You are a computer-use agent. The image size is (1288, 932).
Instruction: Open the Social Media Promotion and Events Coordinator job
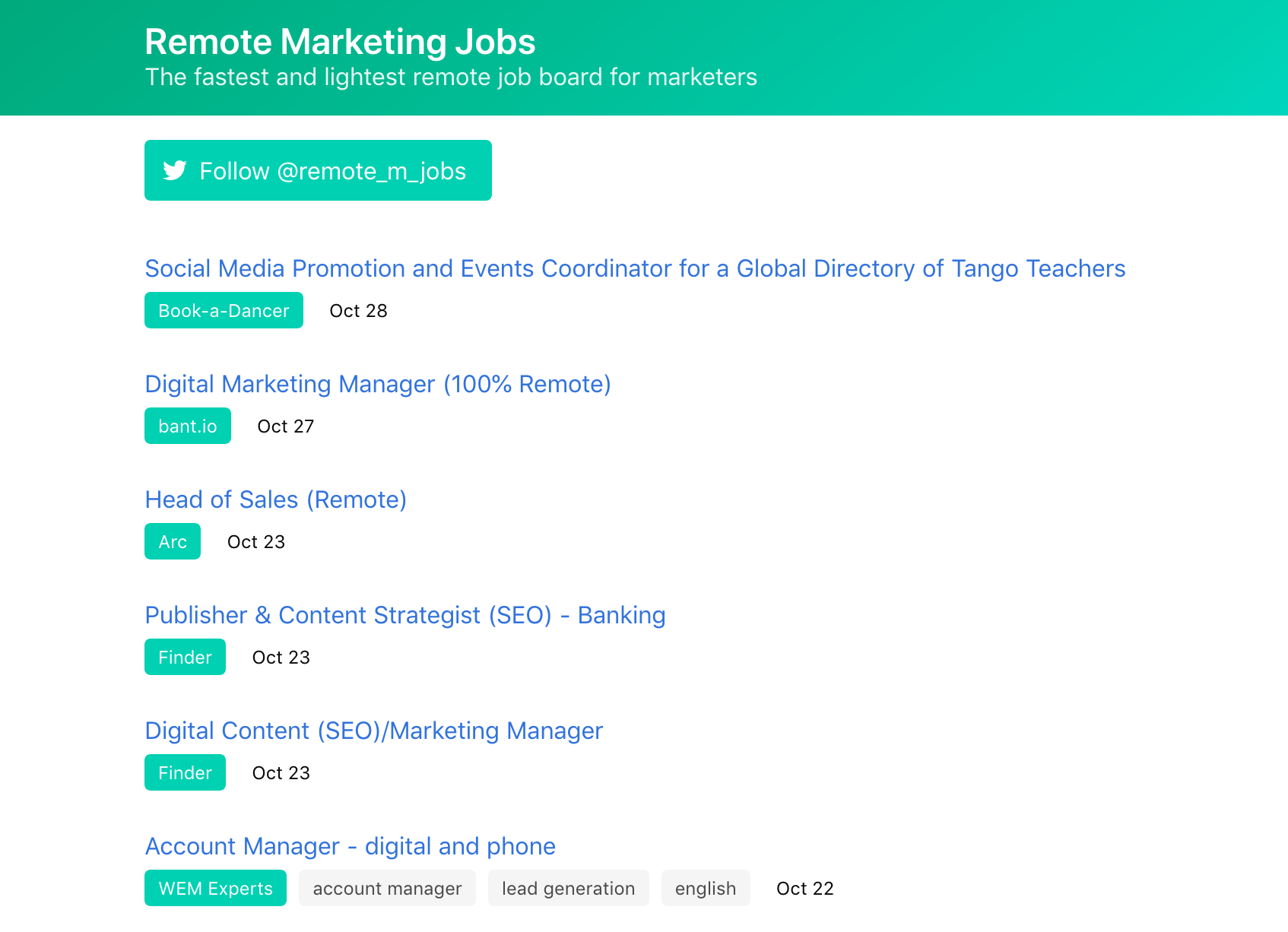point(635,268)
